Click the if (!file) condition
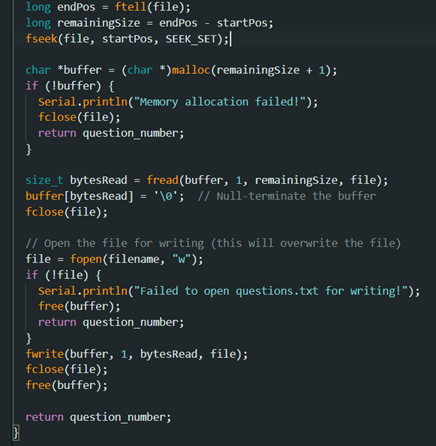 pos(63,275)
